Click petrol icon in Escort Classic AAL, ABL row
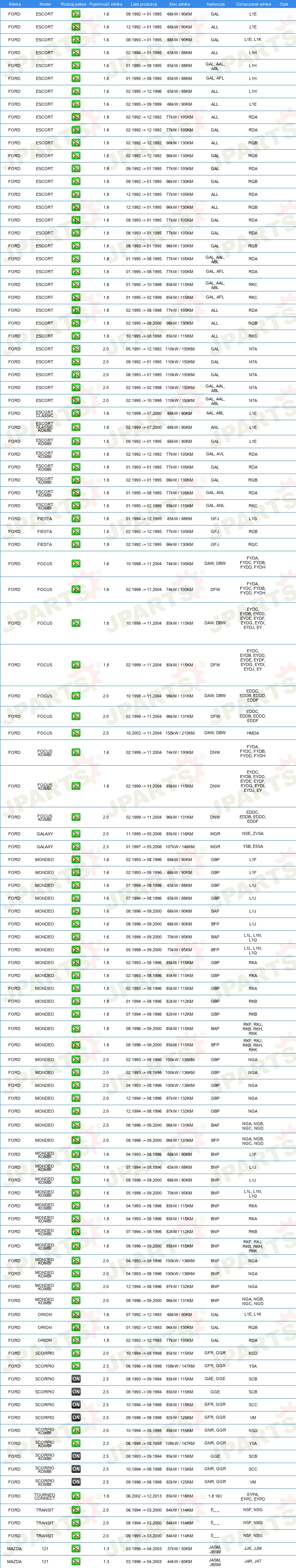 [x=76, y=413]
